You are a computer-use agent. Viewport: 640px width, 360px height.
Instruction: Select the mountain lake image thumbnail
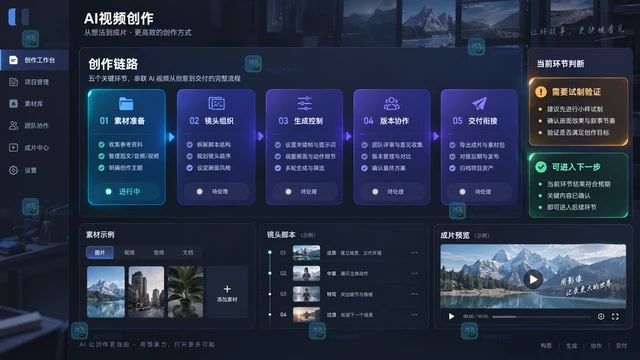[106, 292]
